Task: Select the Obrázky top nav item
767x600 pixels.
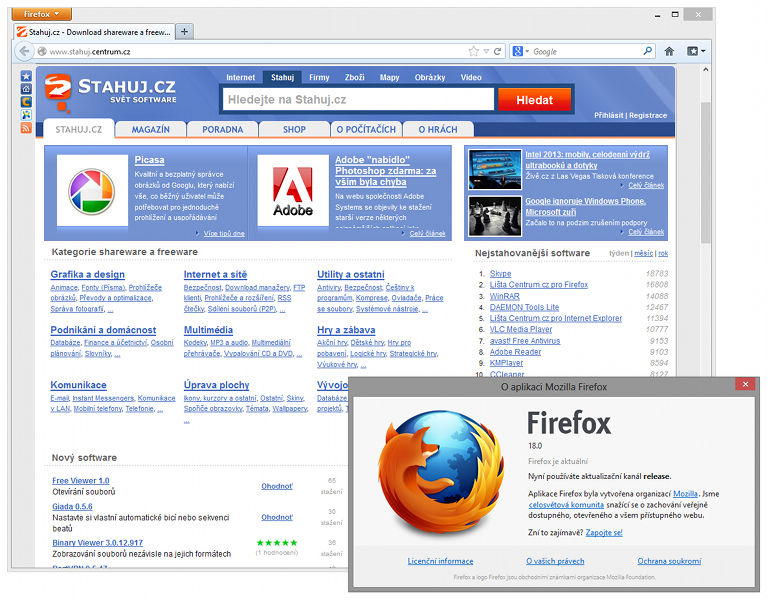Action: click(430, 77)
